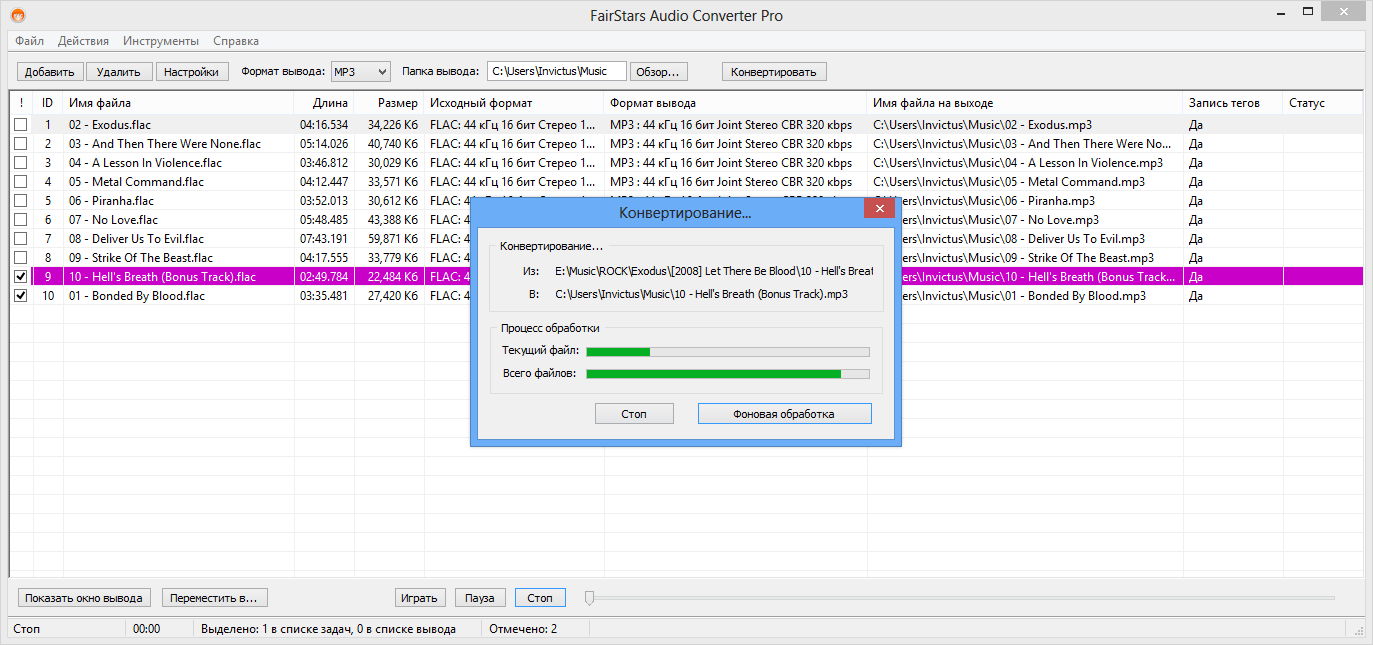Sort by Длина column header
Viewport: 1373px width, 645px height.
(324, 103)
